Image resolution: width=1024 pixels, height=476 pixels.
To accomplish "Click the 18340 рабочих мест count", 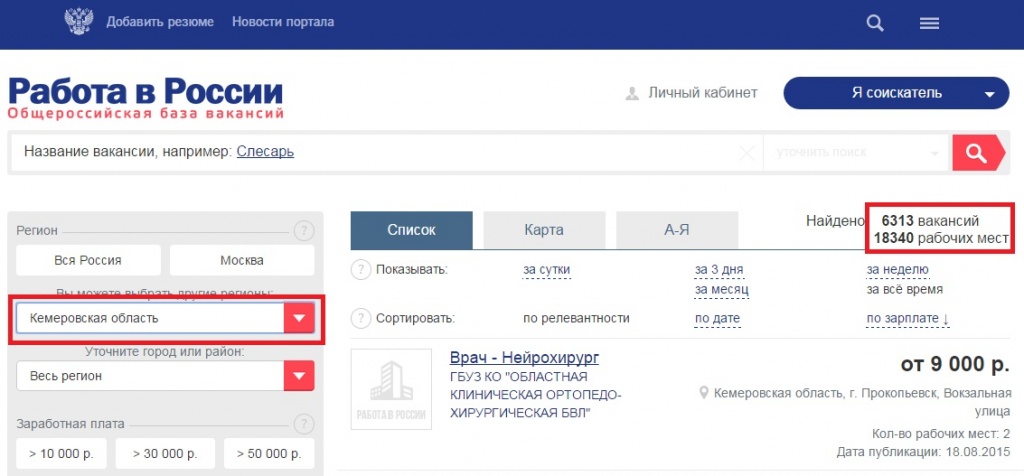I will (x=941, y=238).
